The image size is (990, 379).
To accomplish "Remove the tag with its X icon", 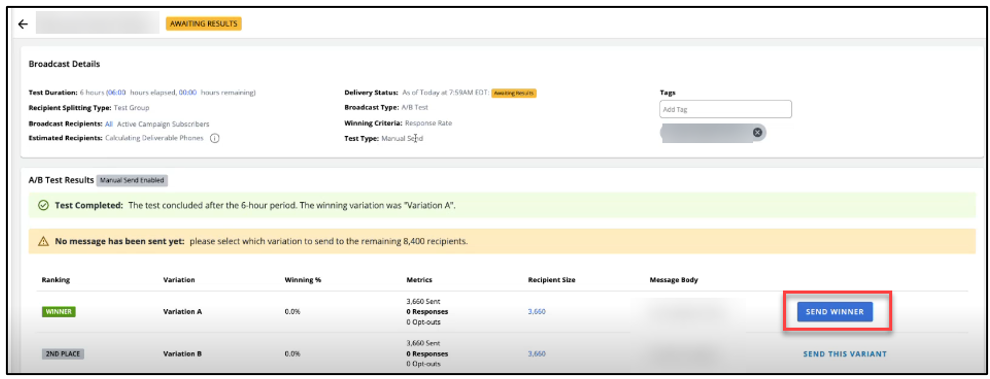I will coord(757,133).
